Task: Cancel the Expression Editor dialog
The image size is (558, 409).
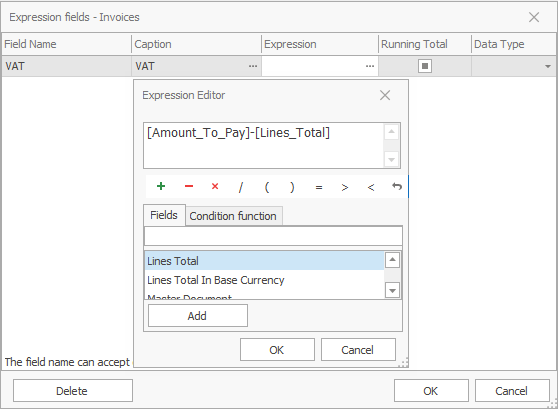Action: point(358,350)
